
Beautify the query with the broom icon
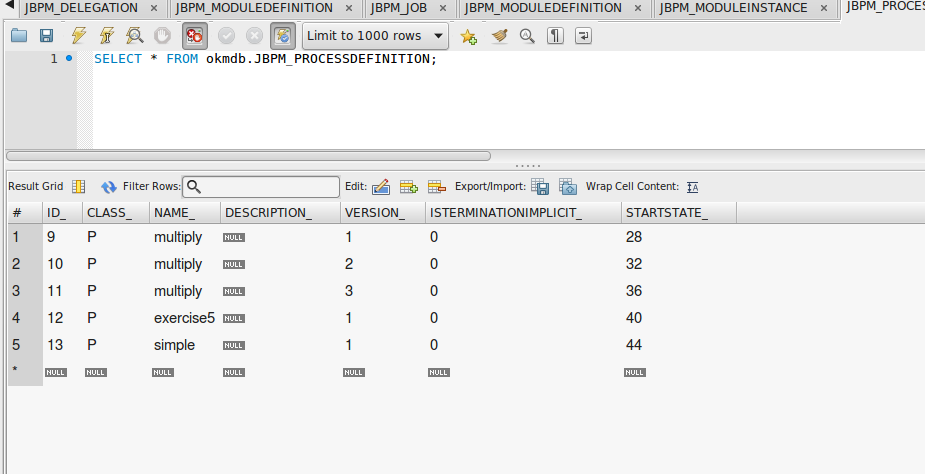coord(500,36)
